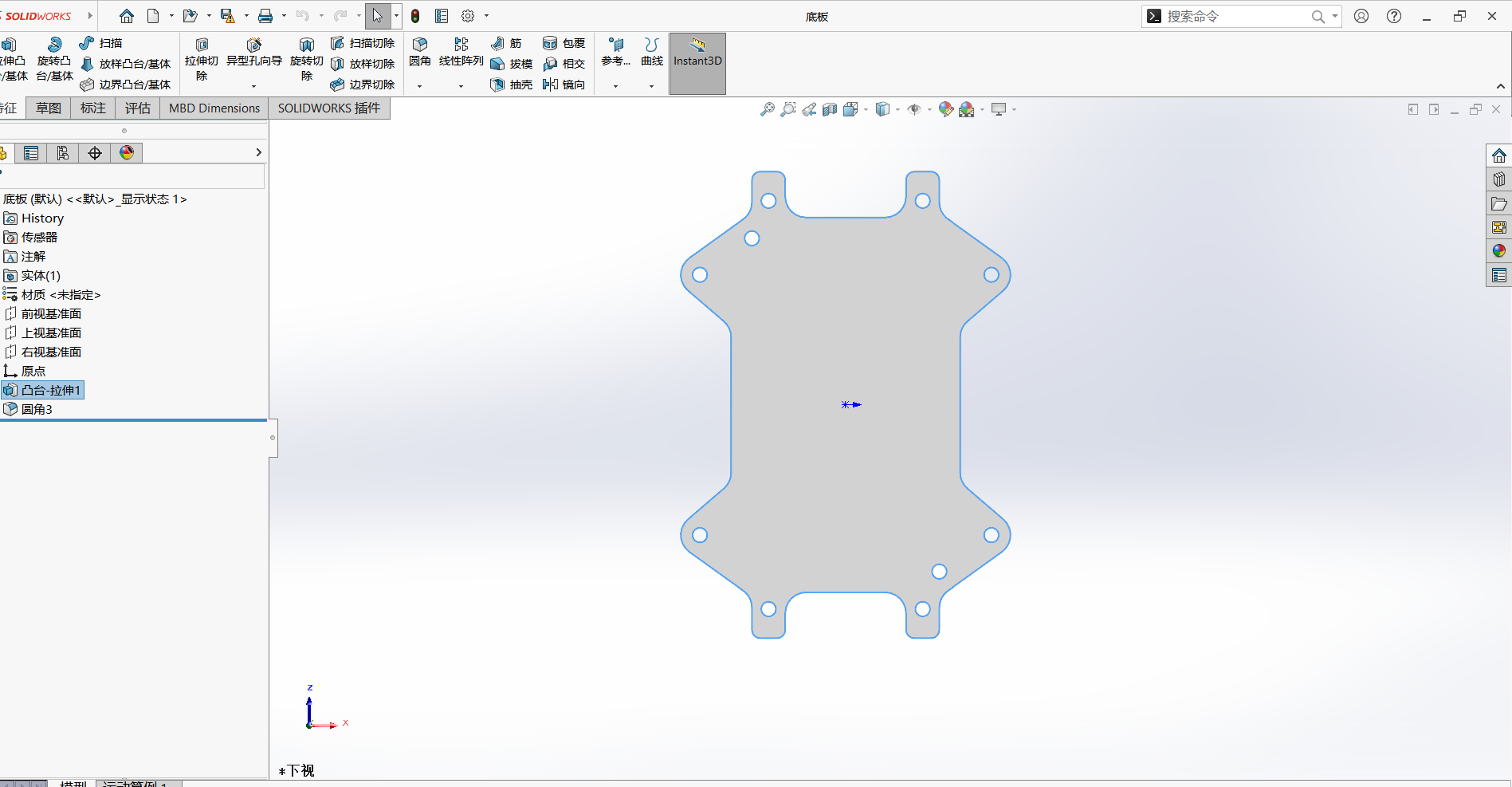Select the History folder in tree

pos(33,218)
